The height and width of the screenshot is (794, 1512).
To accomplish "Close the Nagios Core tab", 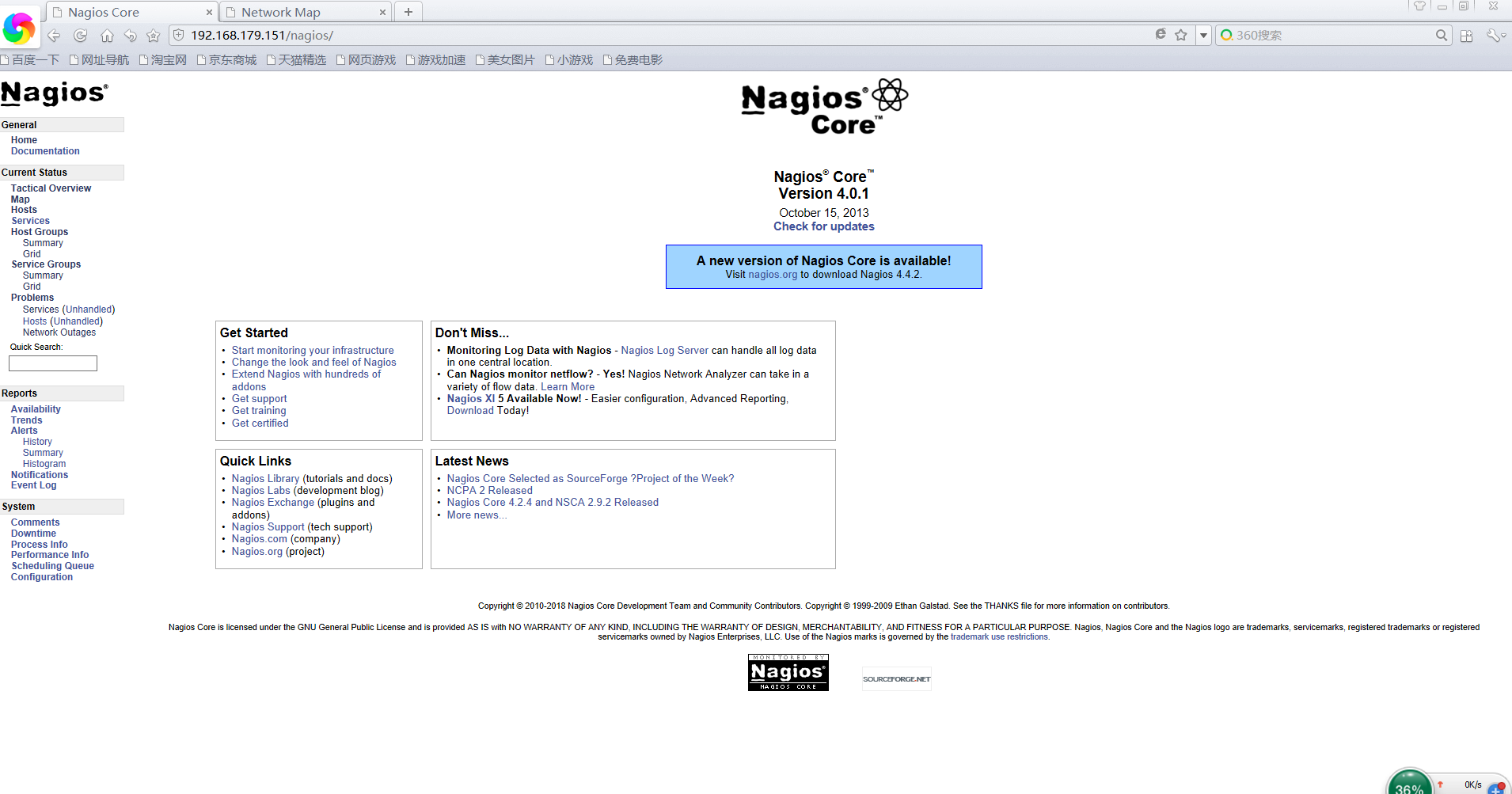I will [209, 13].
